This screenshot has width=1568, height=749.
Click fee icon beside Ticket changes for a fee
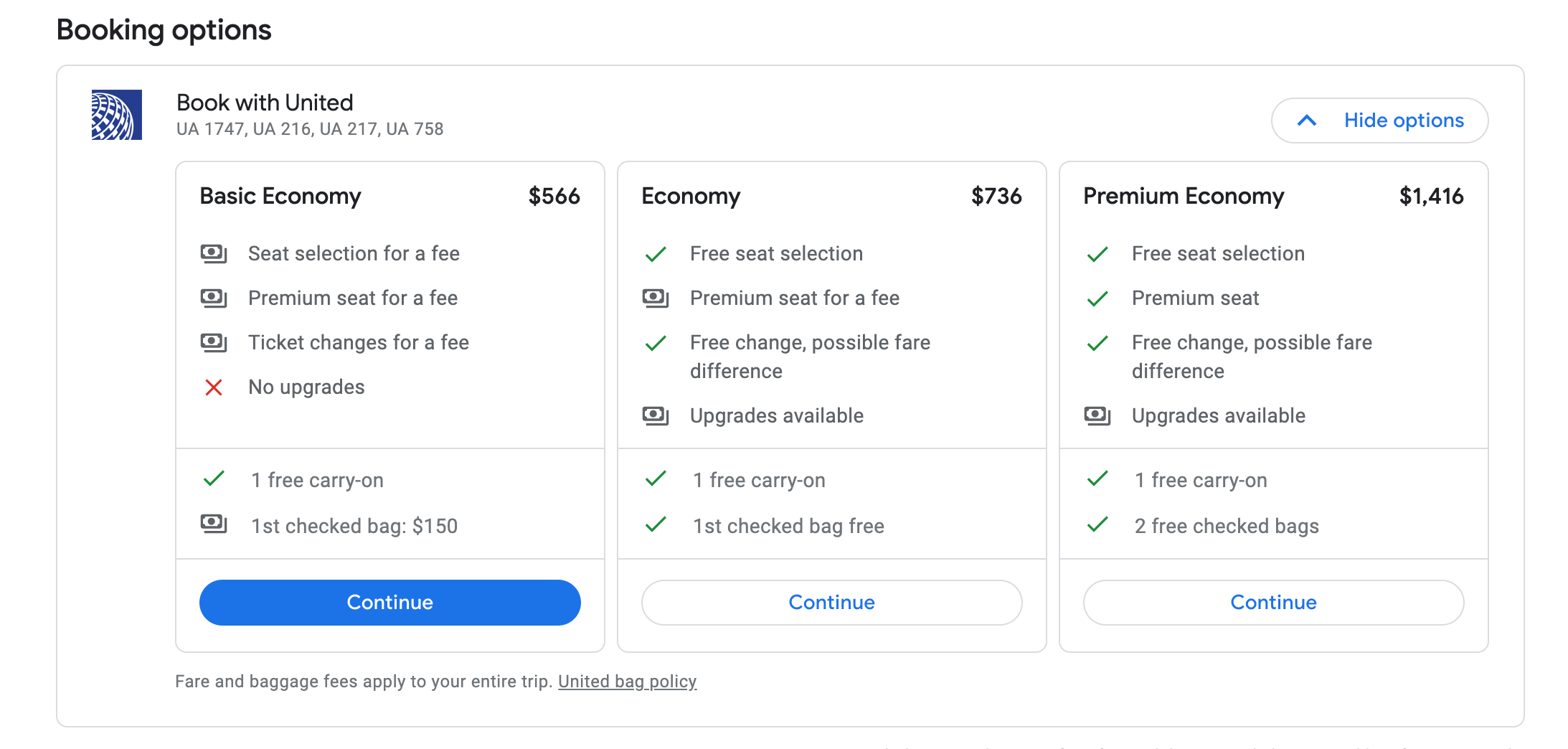point(214,343)
